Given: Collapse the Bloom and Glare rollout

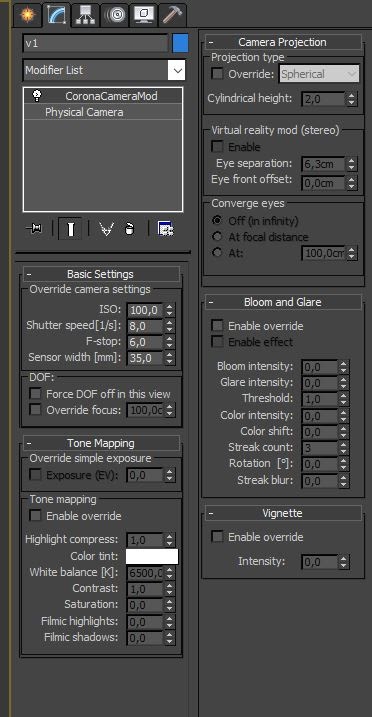Looking at the screenshot, I should pyautogui.click(x=283, y=302).
